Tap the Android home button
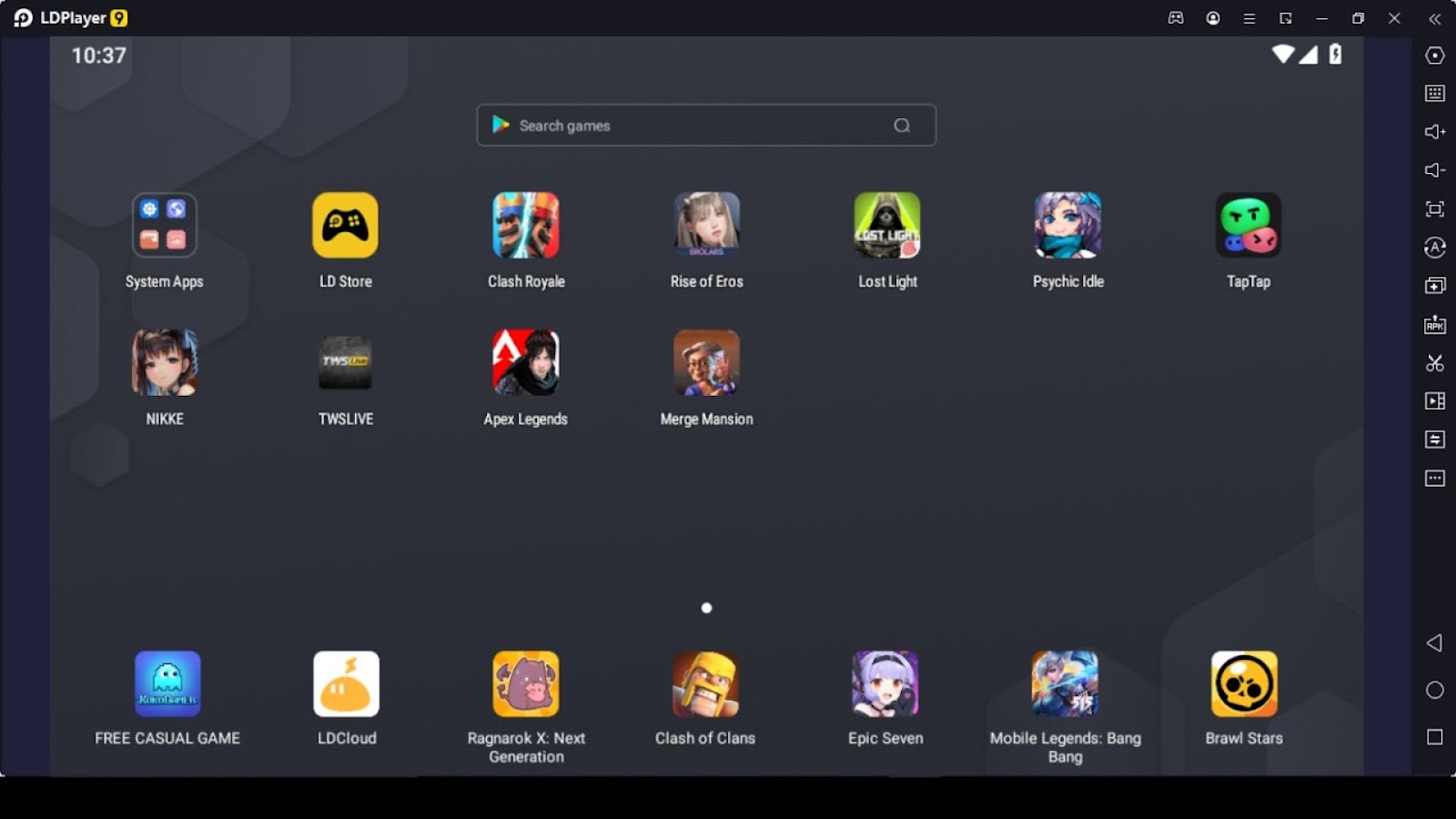1456x819 pixels. pyautogui.click(x=1435, y=691)
